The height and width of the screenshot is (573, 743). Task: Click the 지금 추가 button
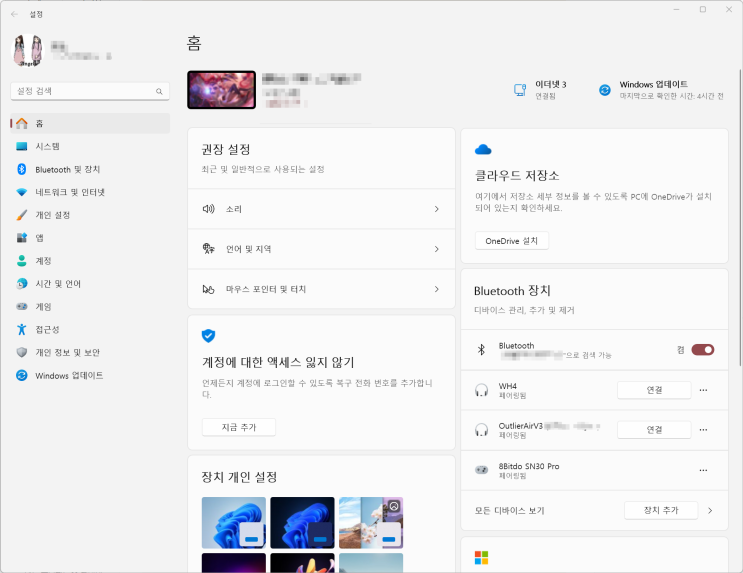[239, 427]
